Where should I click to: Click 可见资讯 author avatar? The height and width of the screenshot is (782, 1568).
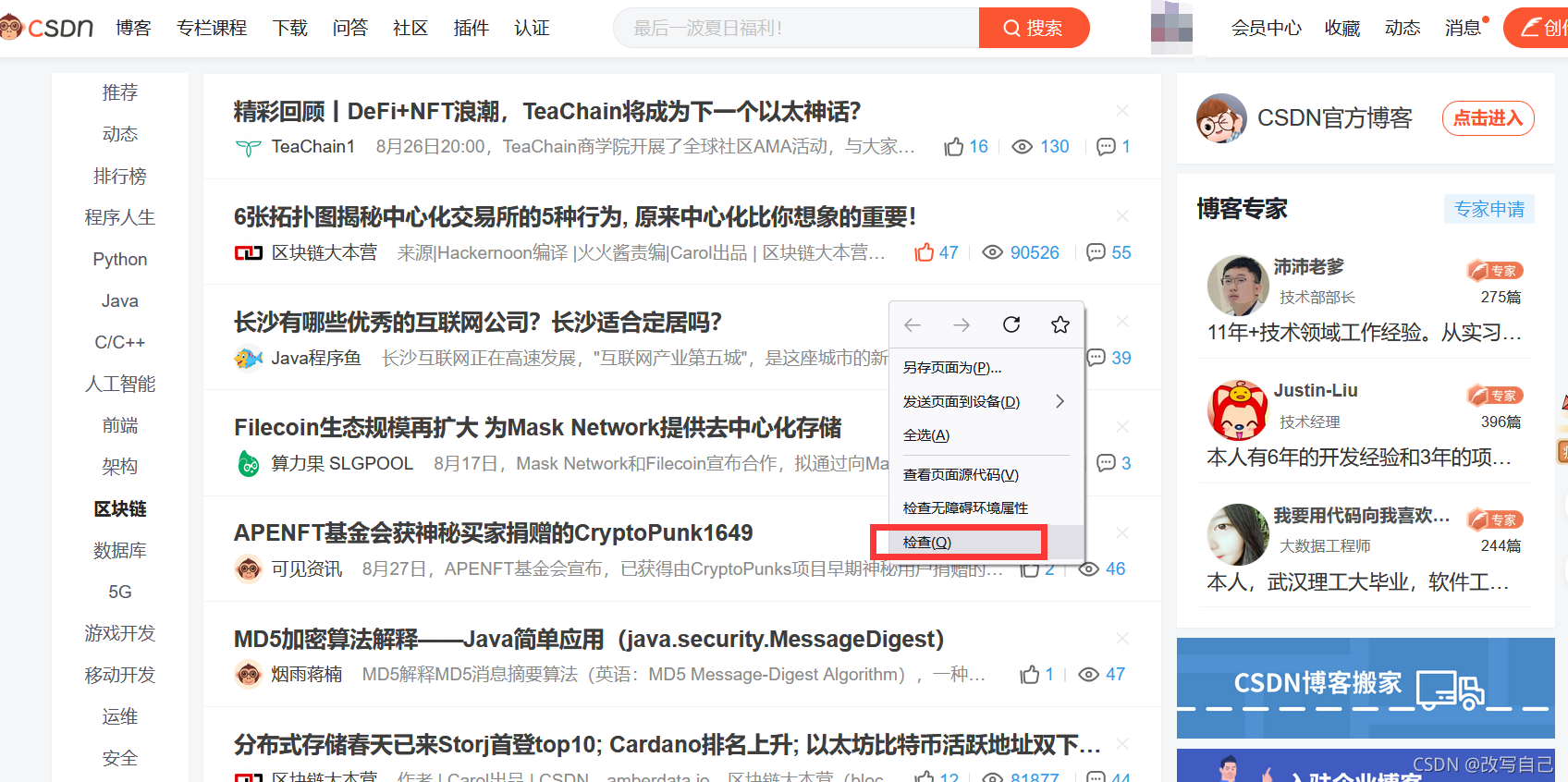coord(249,568)
